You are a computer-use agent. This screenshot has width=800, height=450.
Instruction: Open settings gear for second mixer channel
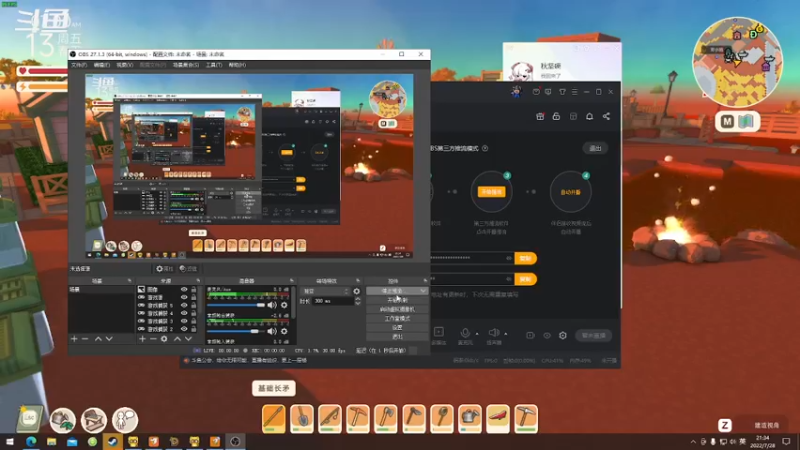284,331
